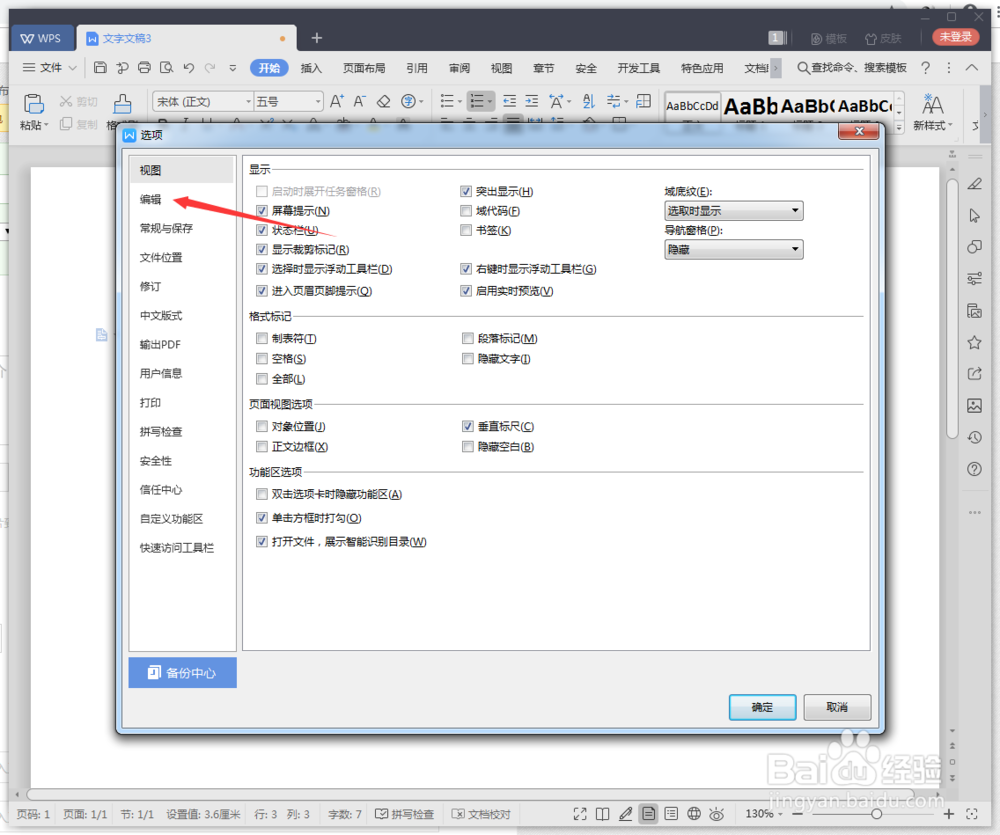Enable 双击选项卡时隐藏功能区(A) checkbox

point(261,494)
